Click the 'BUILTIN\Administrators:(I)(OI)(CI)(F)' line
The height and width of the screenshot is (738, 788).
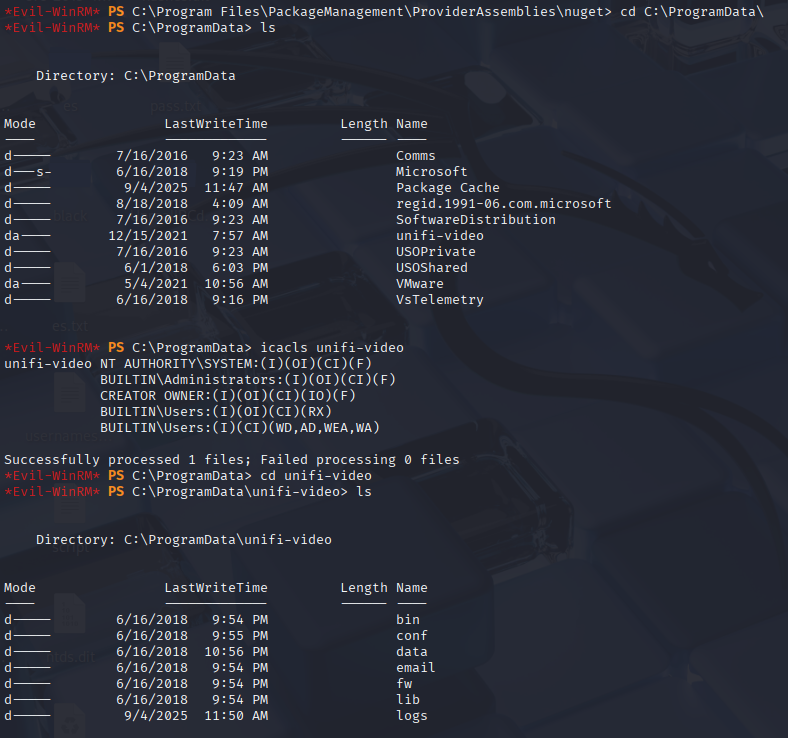click(x=248, y=380)
